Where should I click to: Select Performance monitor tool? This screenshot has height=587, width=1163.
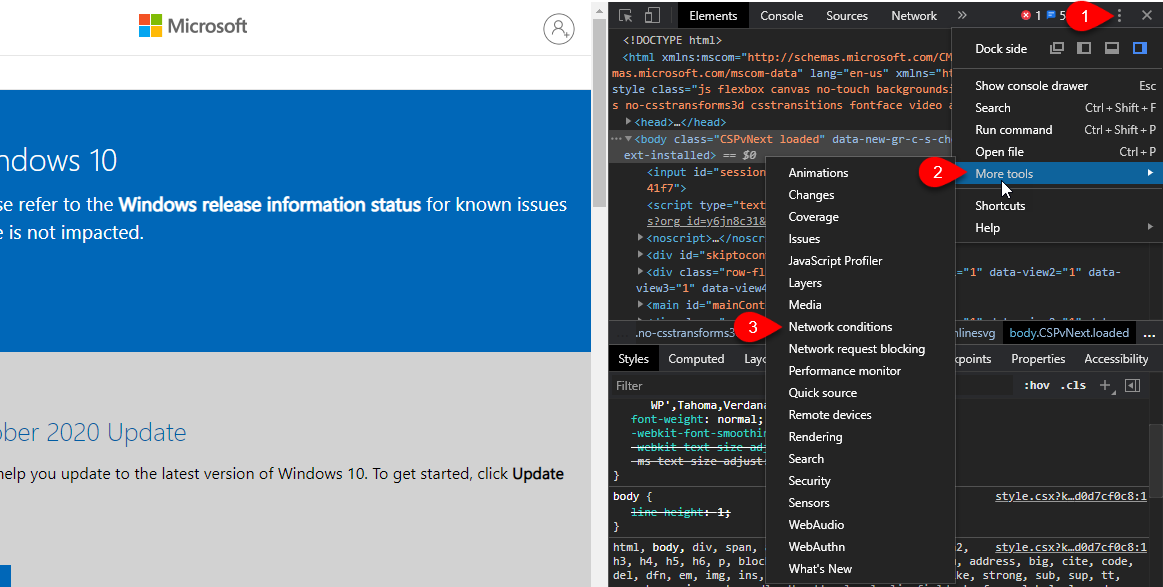point(860,371)
